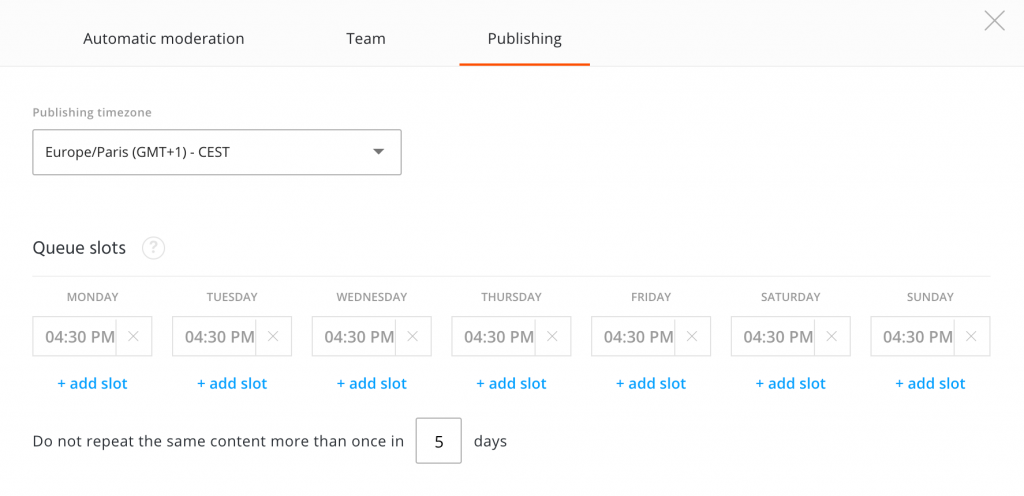
Task: Open the Team tab
Action: (x=366, y=39)
